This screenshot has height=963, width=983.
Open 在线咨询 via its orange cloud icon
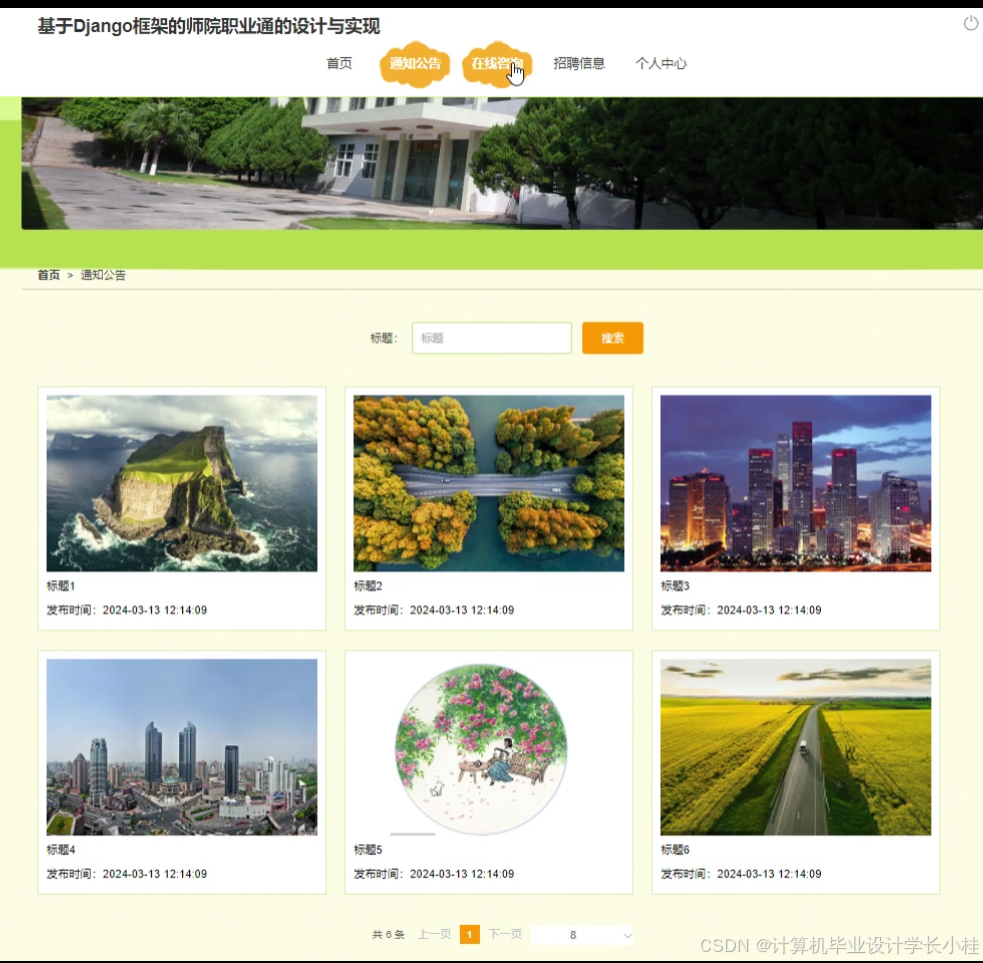(x=497, y=63)
